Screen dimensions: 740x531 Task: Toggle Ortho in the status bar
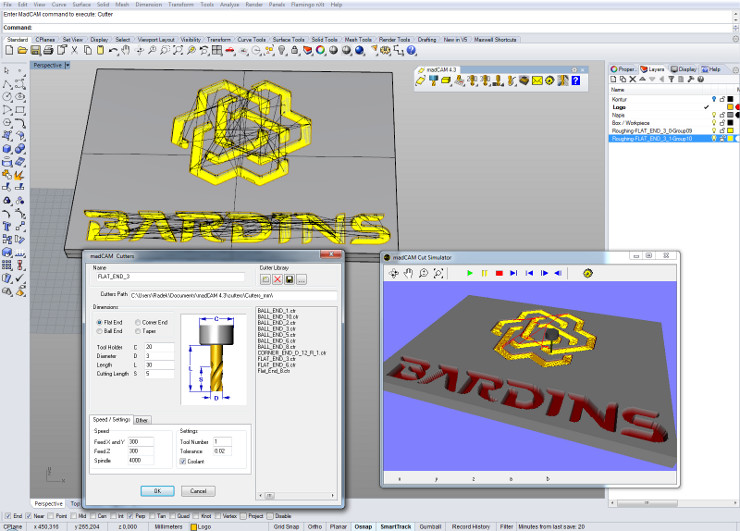point(315,526)
